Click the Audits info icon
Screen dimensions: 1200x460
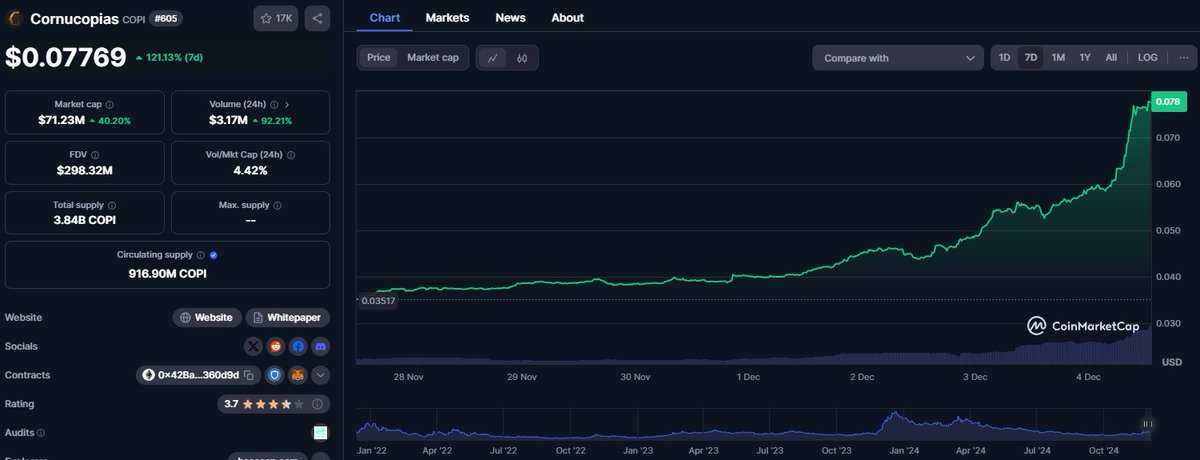click(41, 433)
